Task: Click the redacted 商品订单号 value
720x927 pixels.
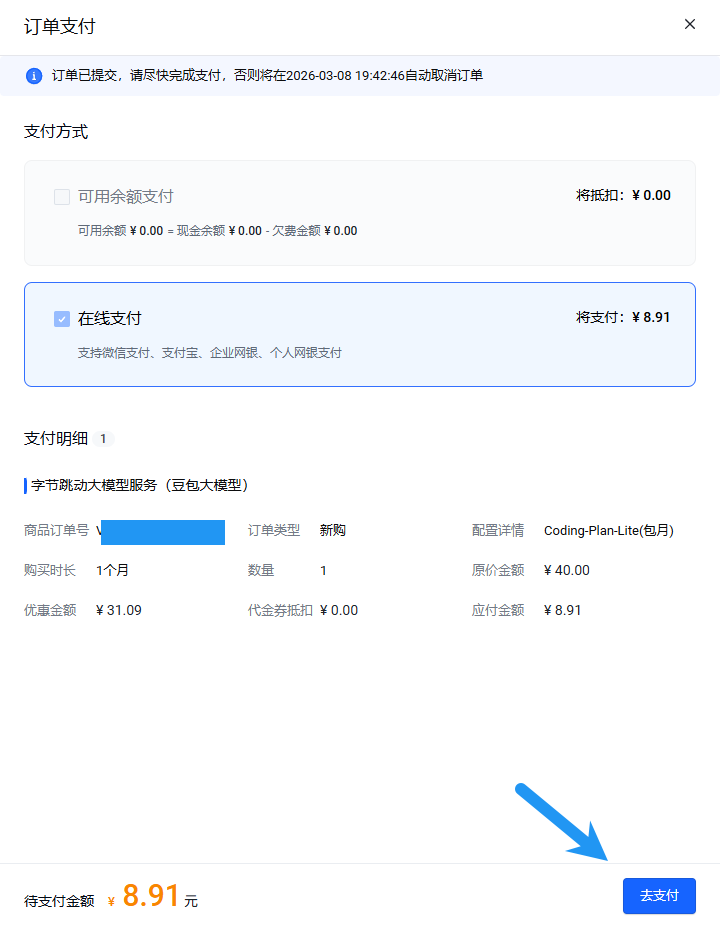Action: 162,532
